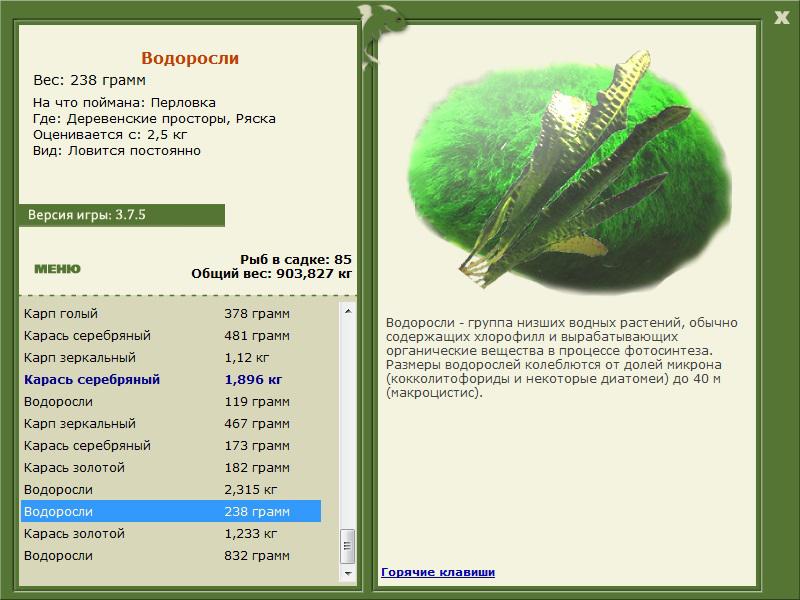Click the Водоросли title heading
Viewport: 800px width, 600px height.
coord(190,58)
